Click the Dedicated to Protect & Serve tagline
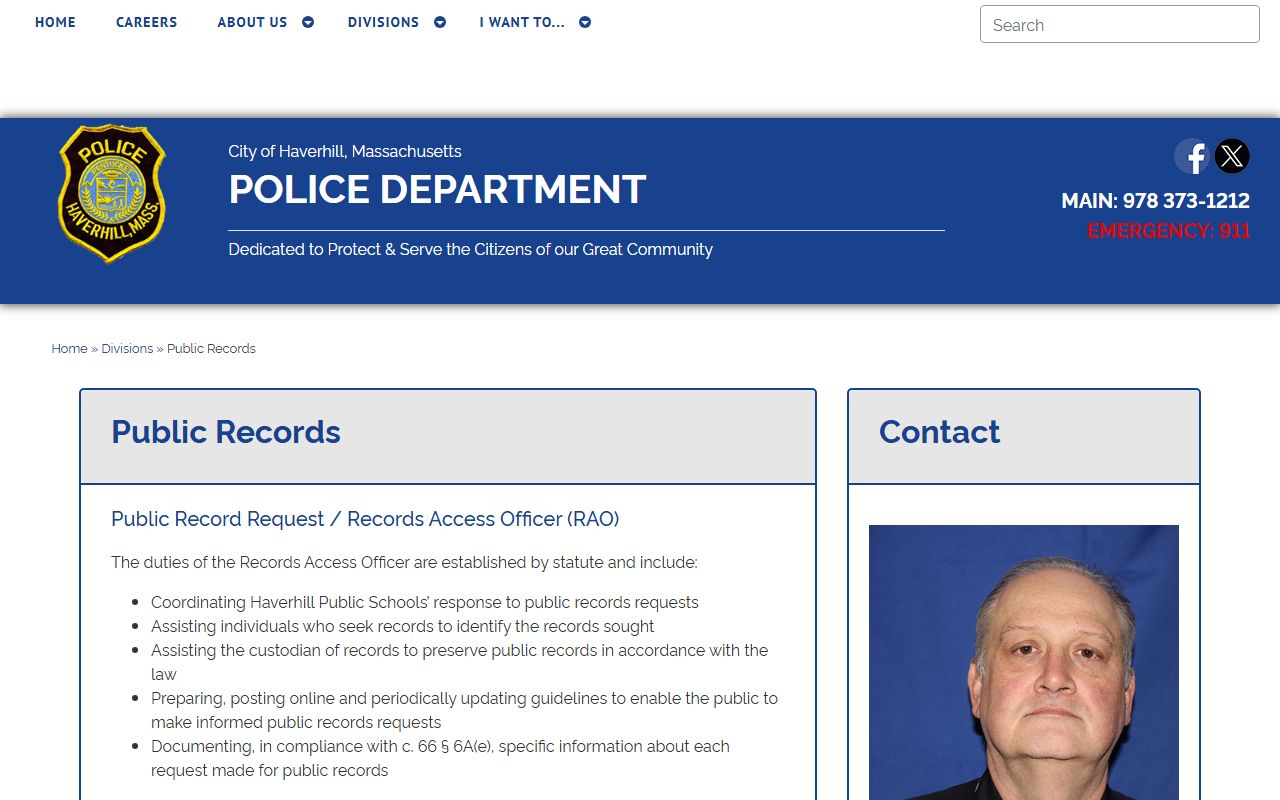The image size is (1280, 800). pyautogui.click(x=470, y=249)
